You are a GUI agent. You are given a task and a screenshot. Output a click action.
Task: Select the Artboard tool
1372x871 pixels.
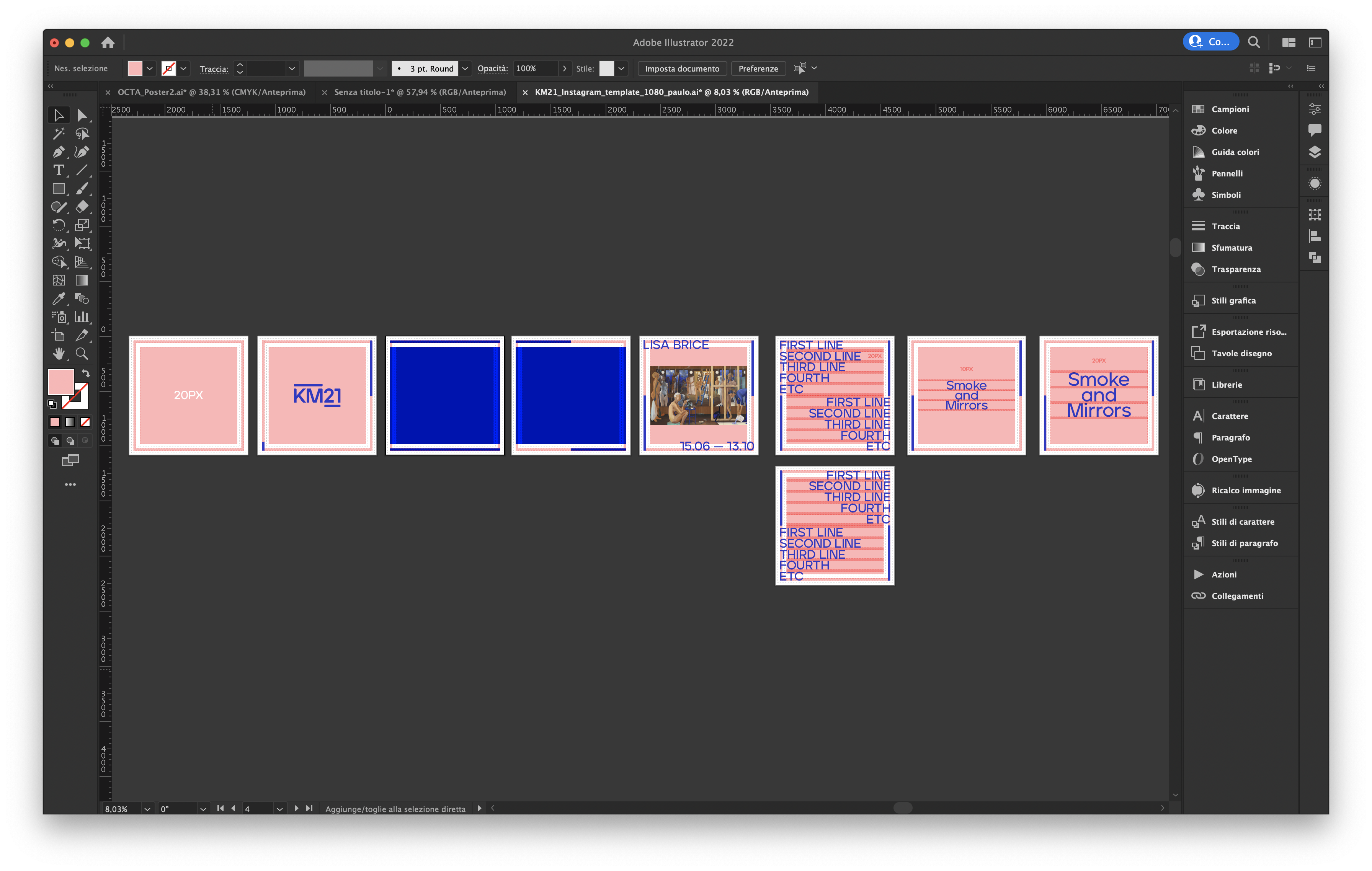pos(58,335)
